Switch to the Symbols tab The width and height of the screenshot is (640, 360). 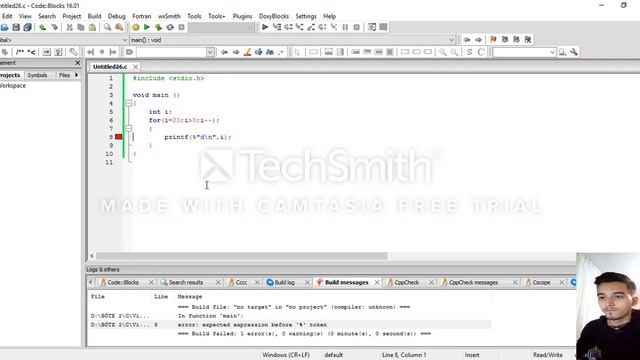pyautogui.click(x=37, y=75)
